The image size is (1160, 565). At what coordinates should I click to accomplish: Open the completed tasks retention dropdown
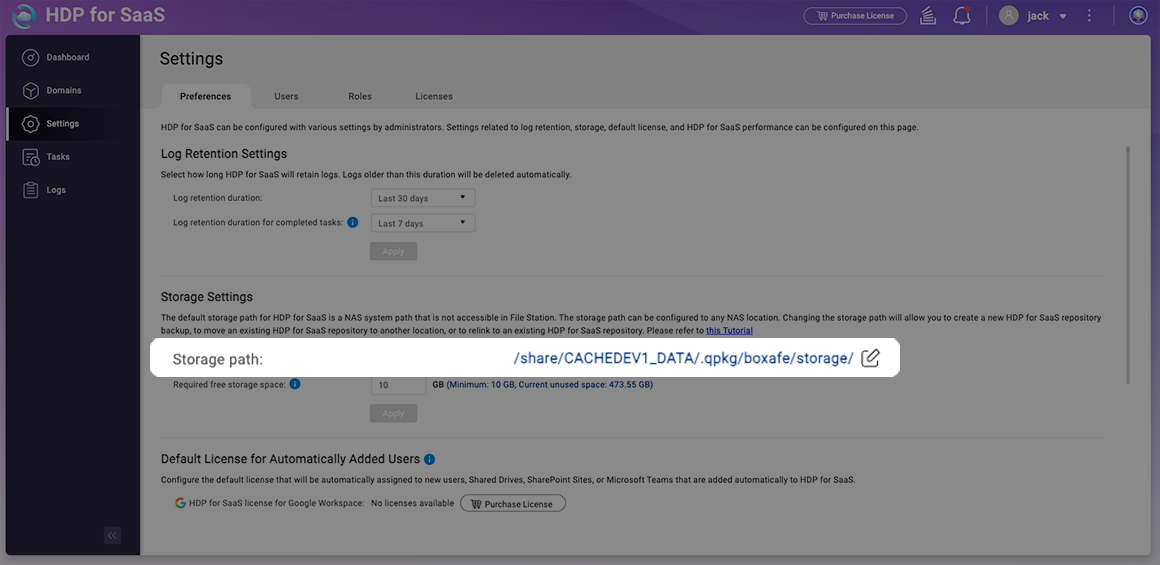coord(422,223)
